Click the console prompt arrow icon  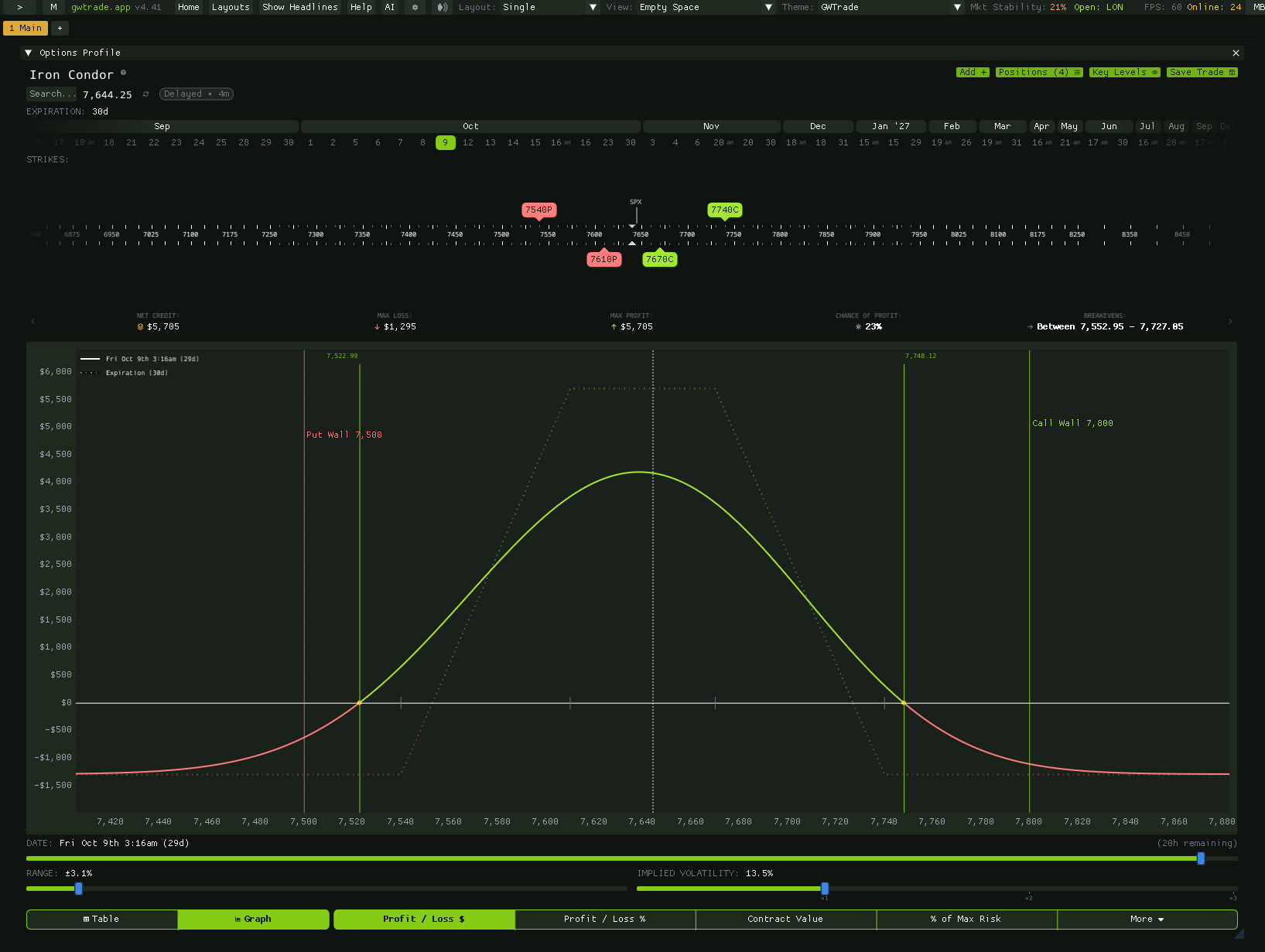click(x=19, y=7)
